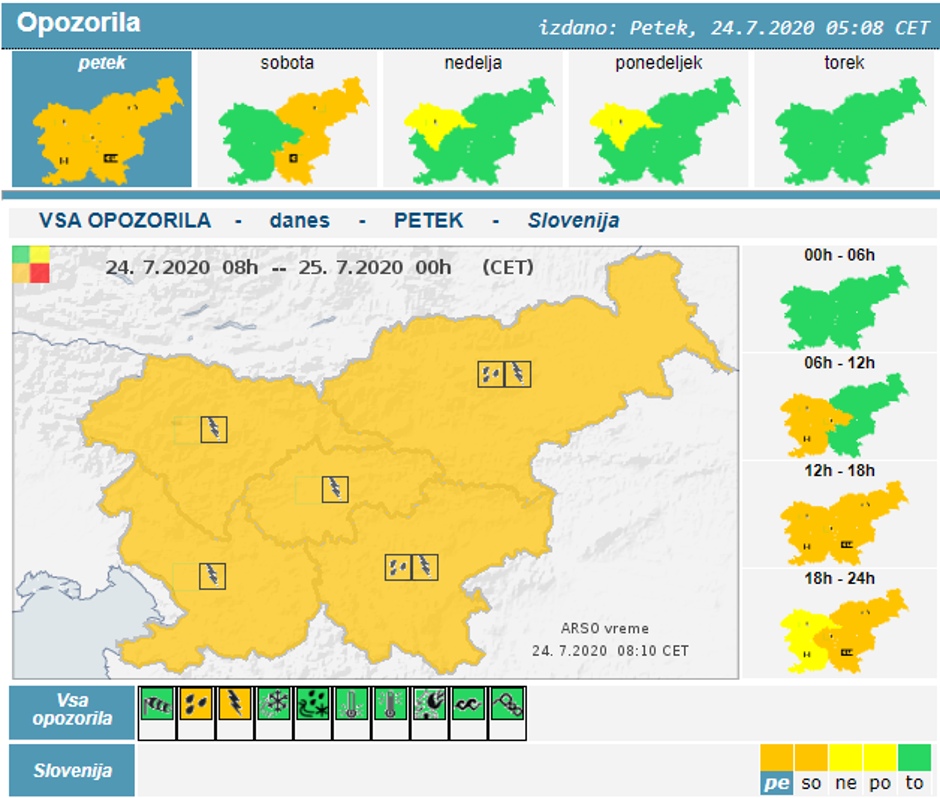This screenshot has height=798, width=940.
Task: Click the coastal waves warning icon
Action: point(468,703)
